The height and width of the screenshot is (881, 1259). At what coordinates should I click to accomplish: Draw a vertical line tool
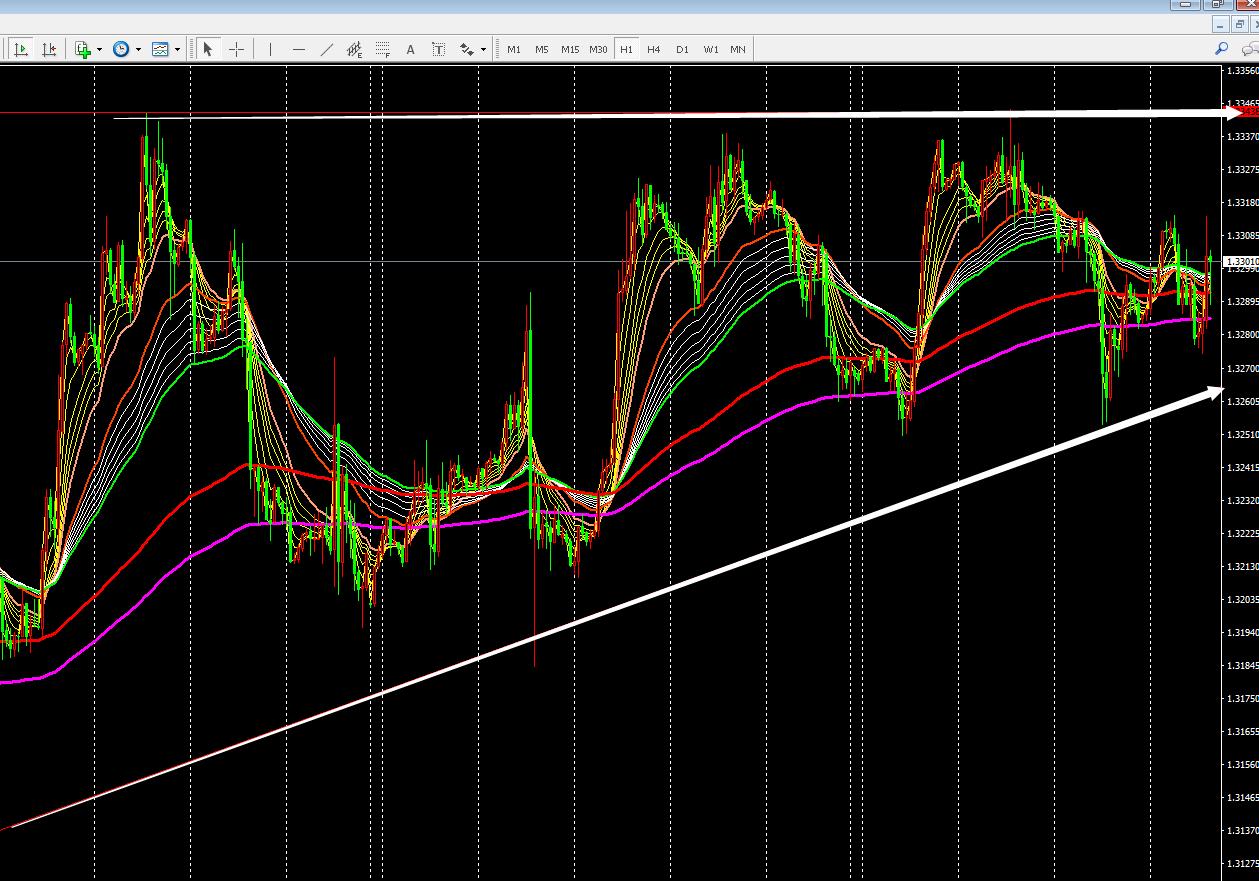[270, 49]
